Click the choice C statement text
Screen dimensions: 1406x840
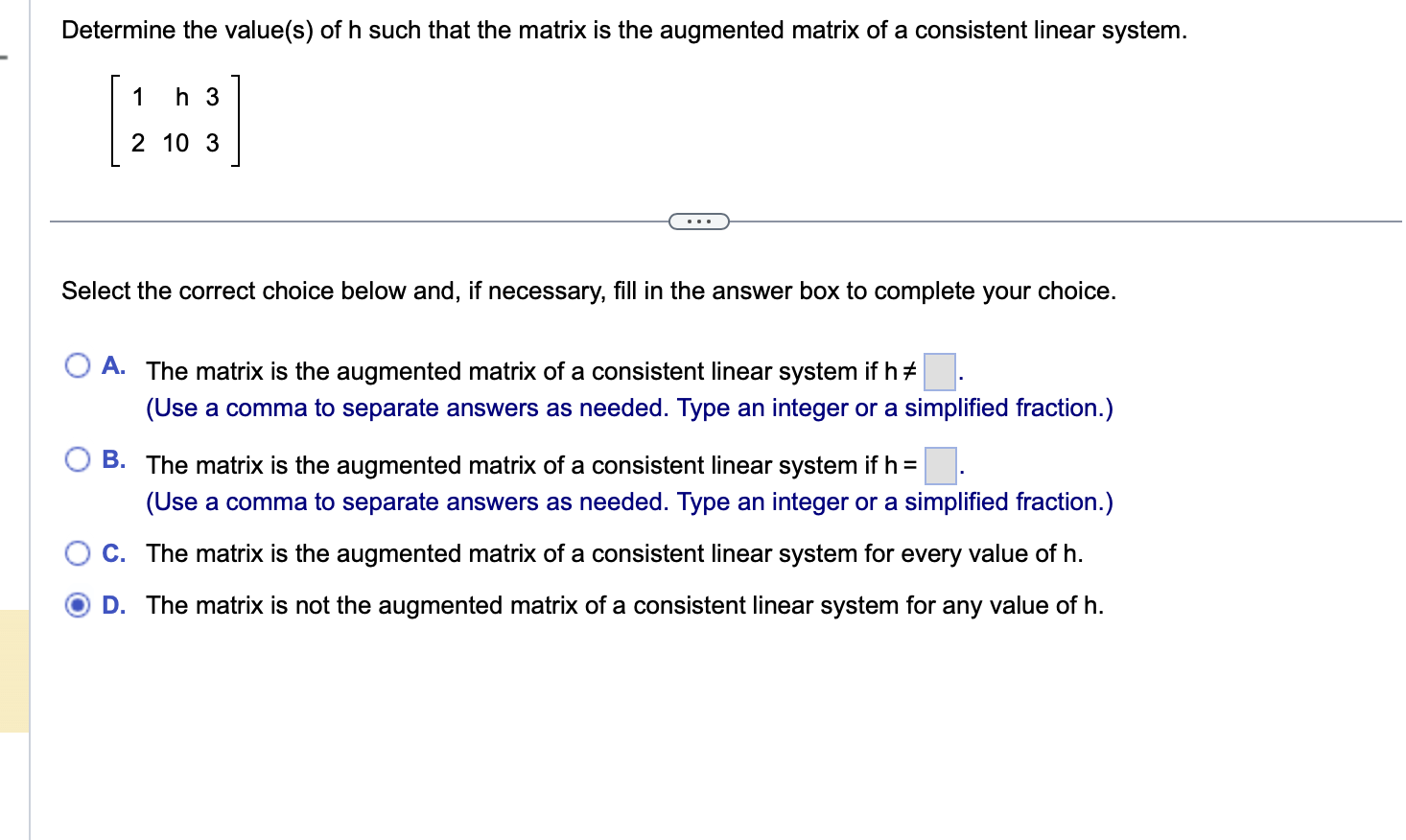click(614, 553)
